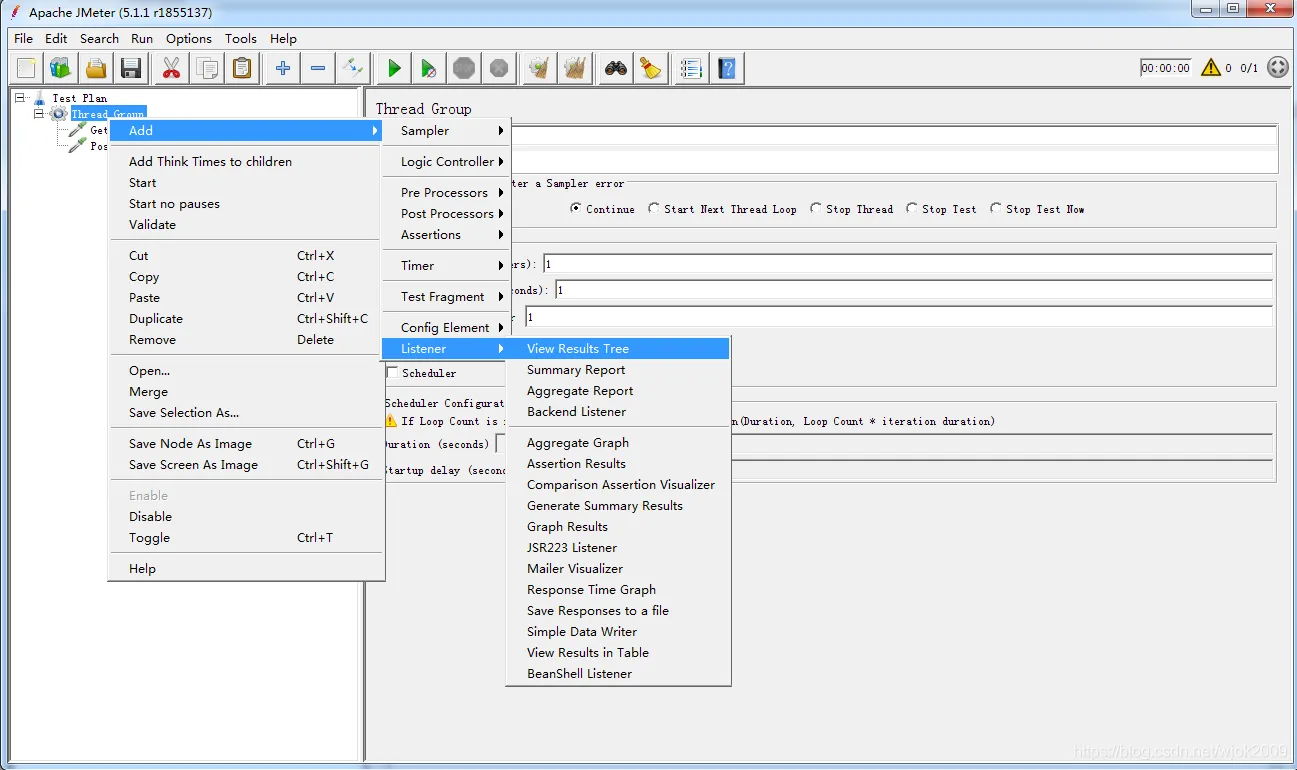This screenshot has width=1297, height=770.
Task: Click the Collapse All minus icon
Action: pos(318,68)
